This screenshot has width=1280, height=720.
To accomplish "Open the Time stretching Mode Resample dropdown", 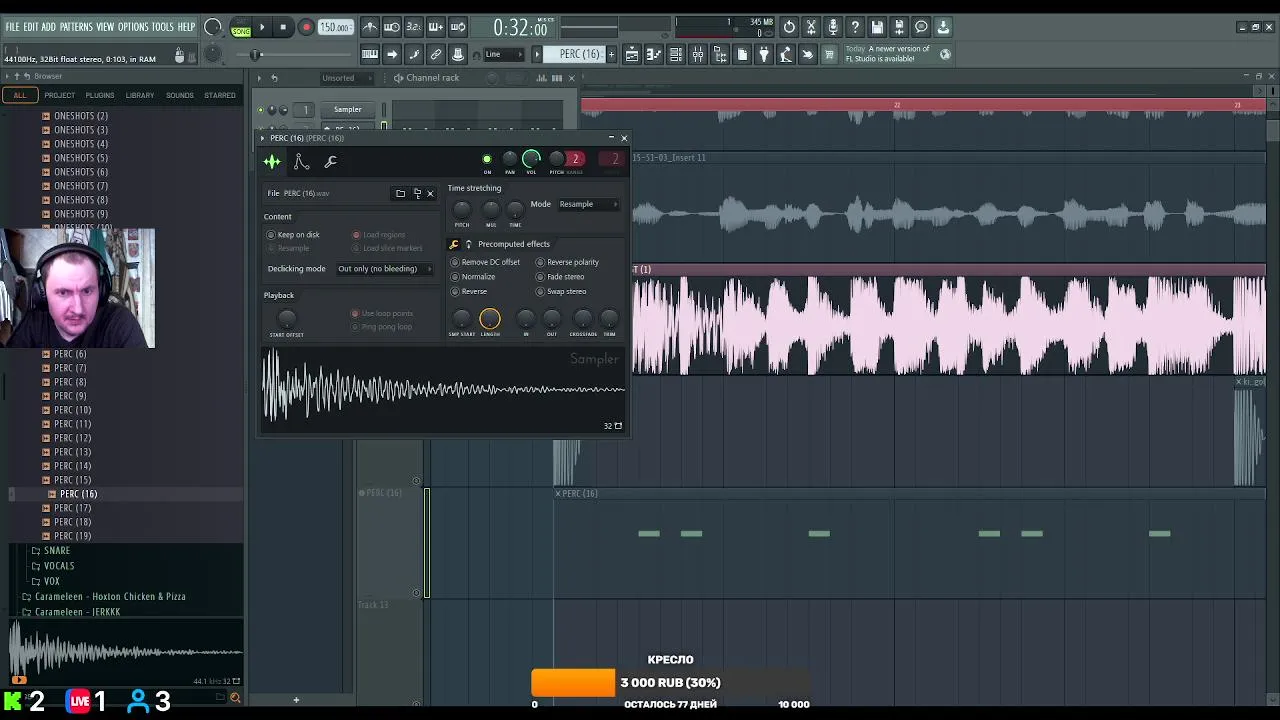I will coord(588,204).
